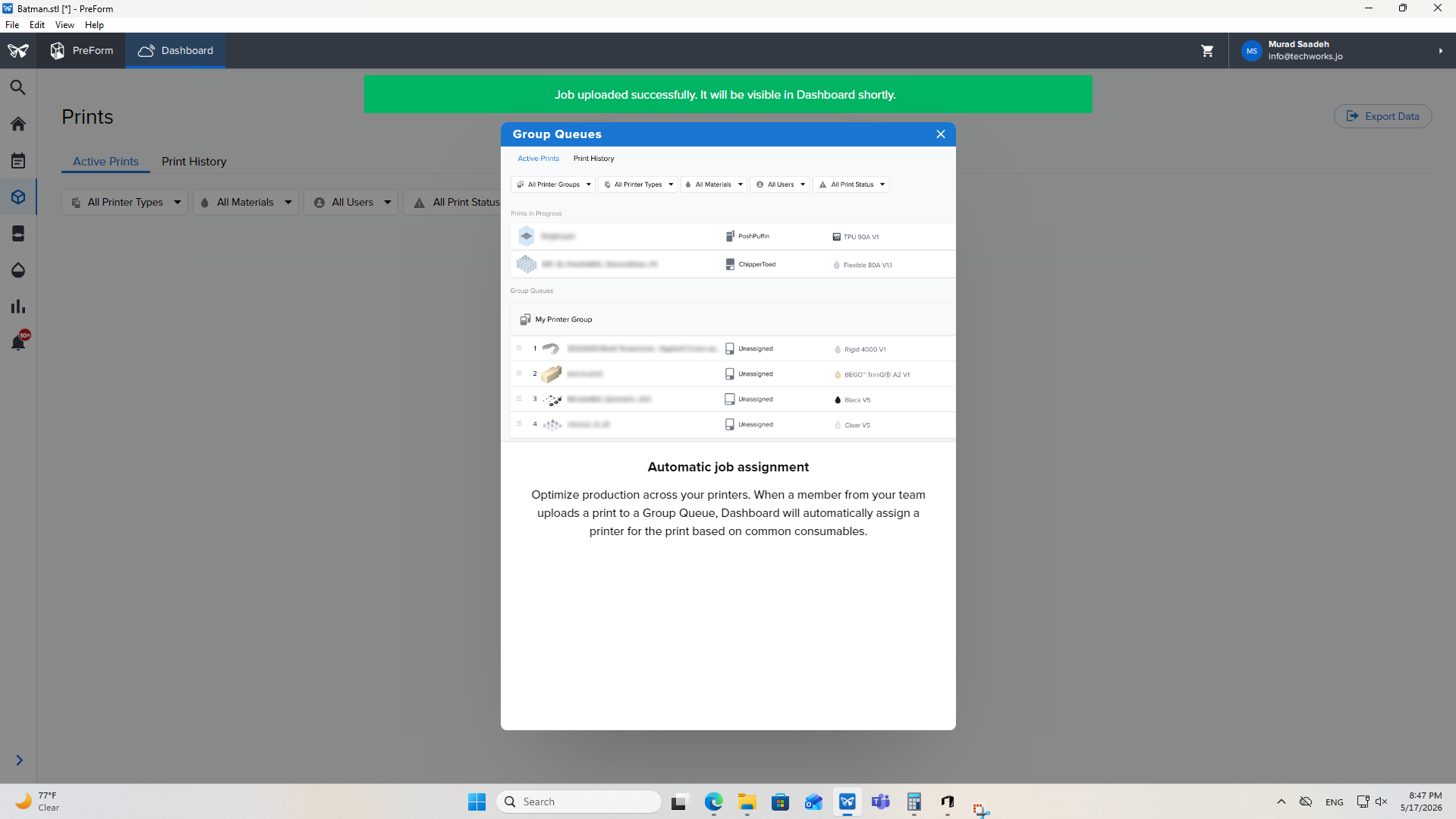Expand the Murad Saadeh account arrow
This screenshot has width=1456, height=819.
click(1440, 51)
